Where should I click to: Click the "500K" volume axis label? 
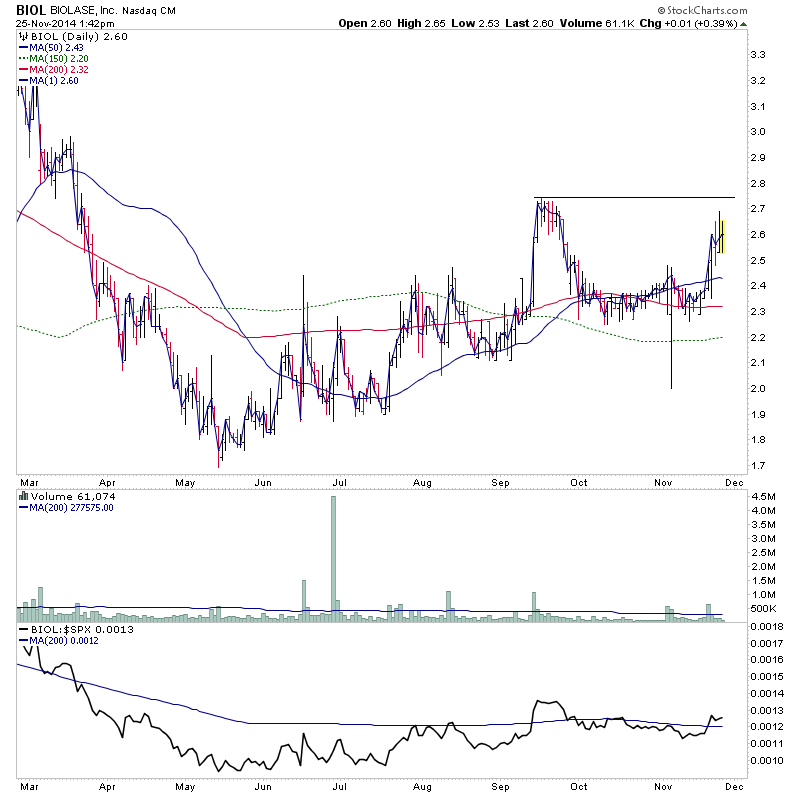(x=763, y=608)
